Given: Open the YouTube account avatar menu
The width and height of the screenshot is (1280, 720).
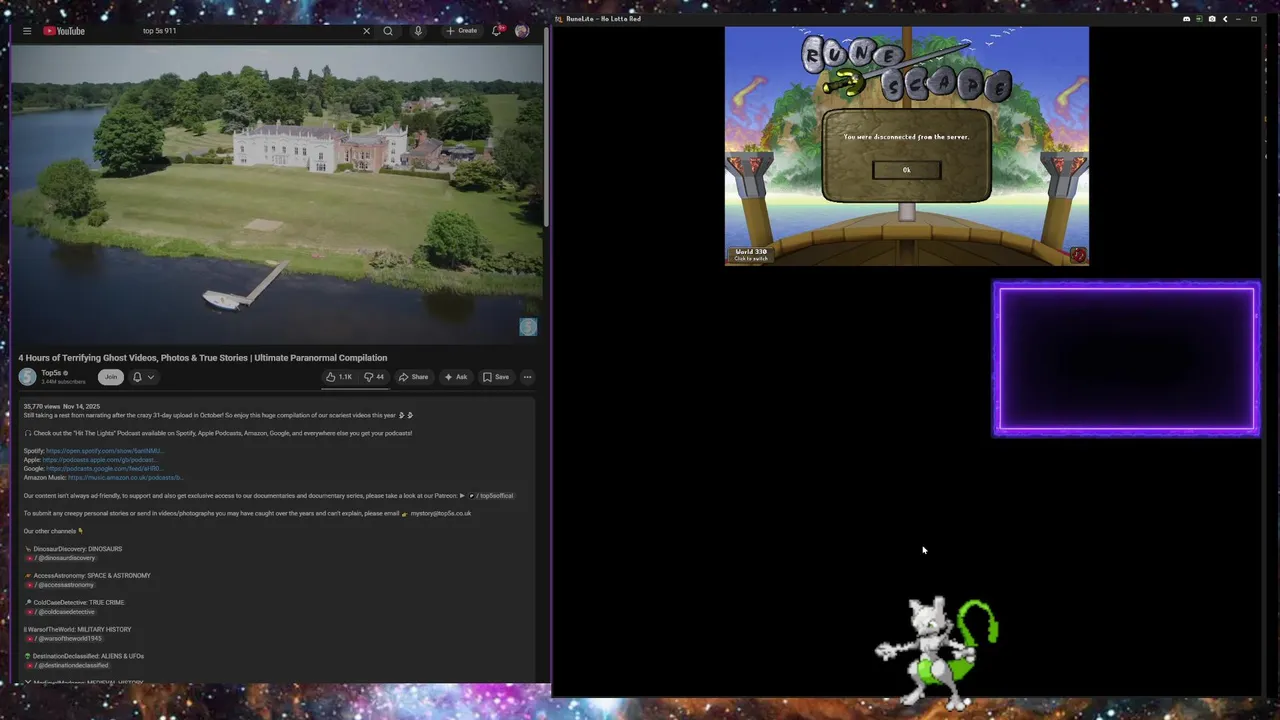Looking at the screenshot, I should [522, 31].
